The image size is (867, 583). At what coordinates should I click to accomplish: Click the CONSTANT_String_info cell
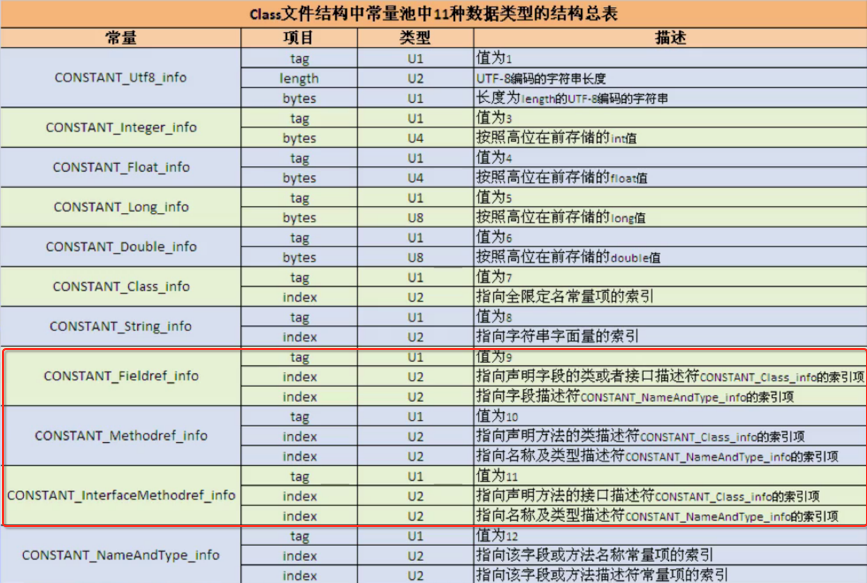click(121, 326)
